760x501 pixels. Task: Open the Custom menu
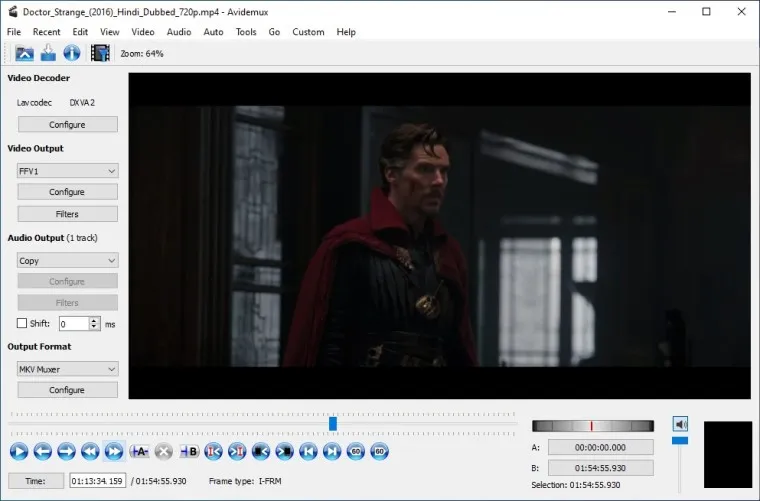point(308,32)
